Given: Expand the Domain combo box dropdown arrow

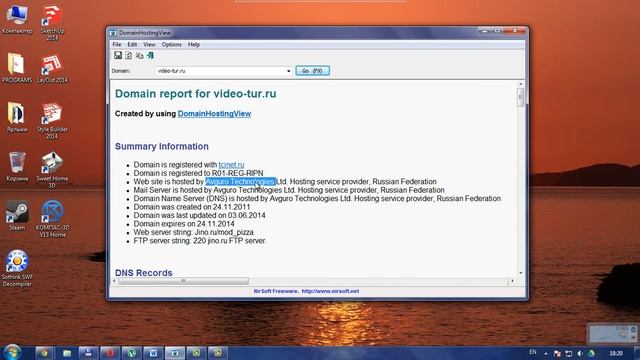Looking at the screenshot, I should [289, 71].
